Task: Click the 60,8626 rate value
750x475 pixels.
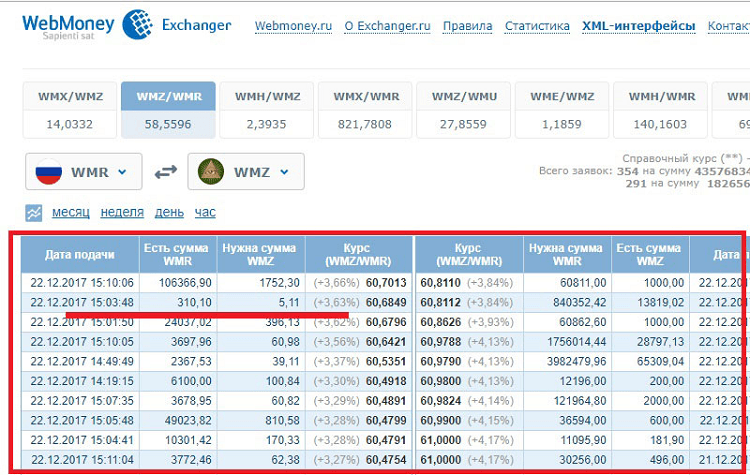Action: 441,322
